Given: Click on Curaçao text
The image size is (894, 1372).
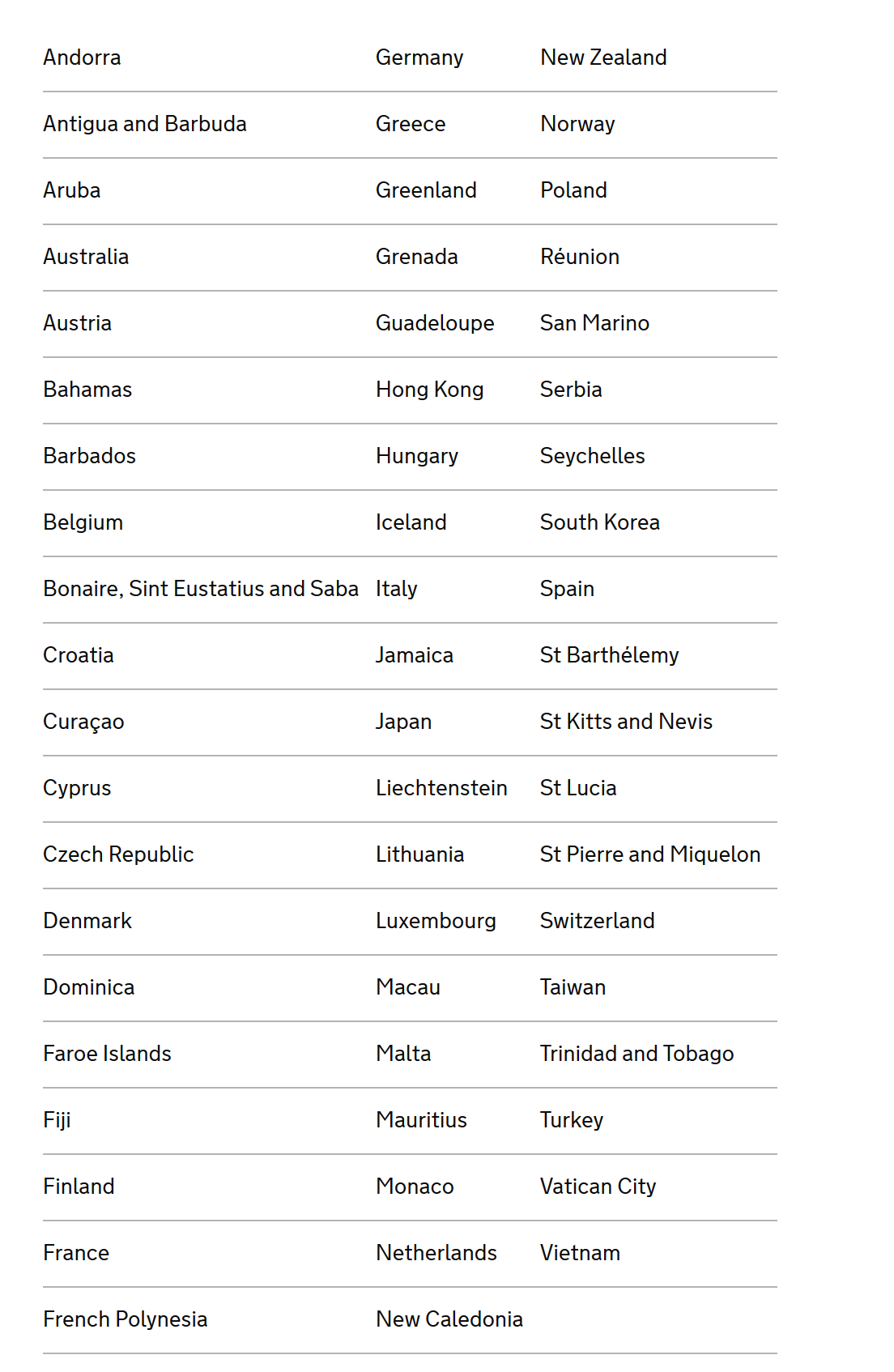Looking at the screenshot, I should (83, 722).
